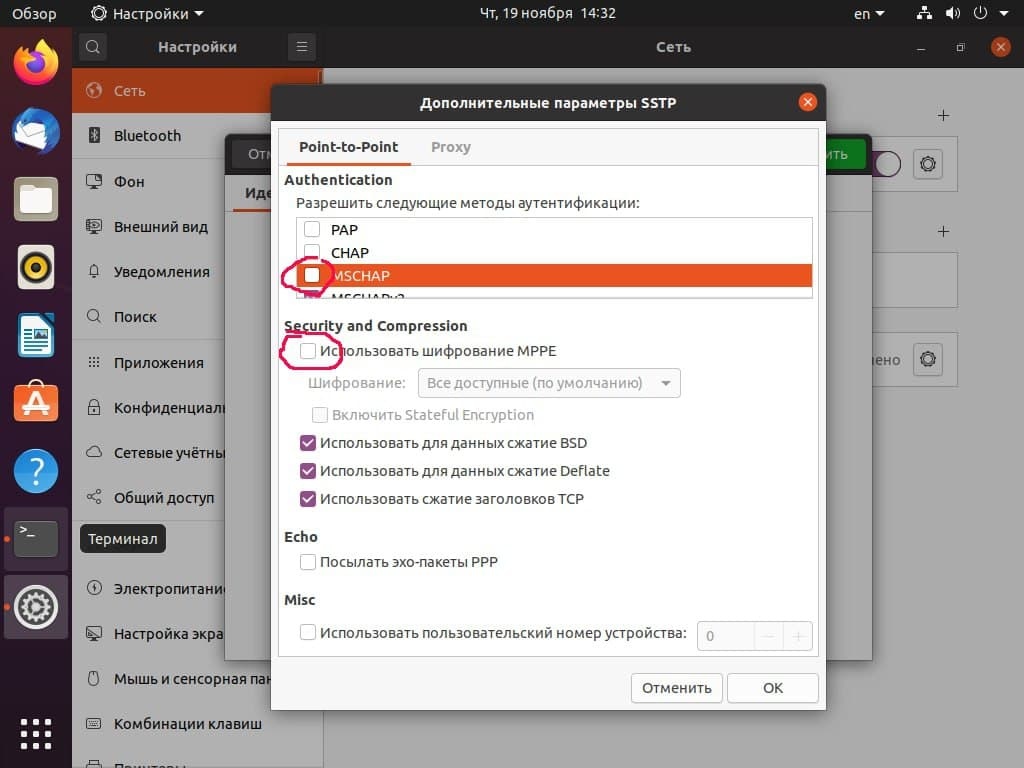
Task: Open the Settings hamburger menu
Action: click(x=302, y=47)
